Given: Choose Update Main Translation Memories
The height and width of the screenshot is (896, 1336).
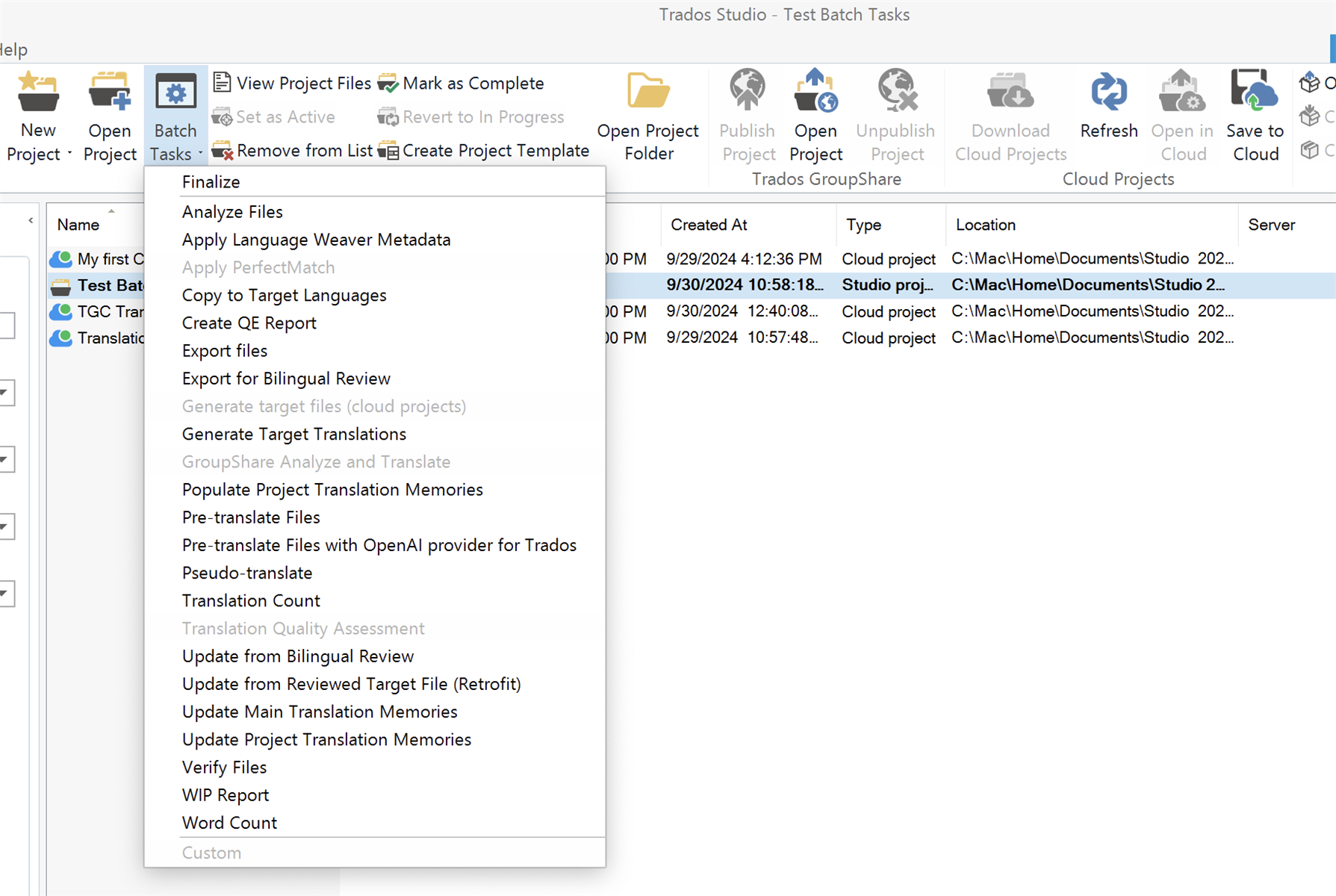Looking at the screenshot, I should [x=320, y=712].
